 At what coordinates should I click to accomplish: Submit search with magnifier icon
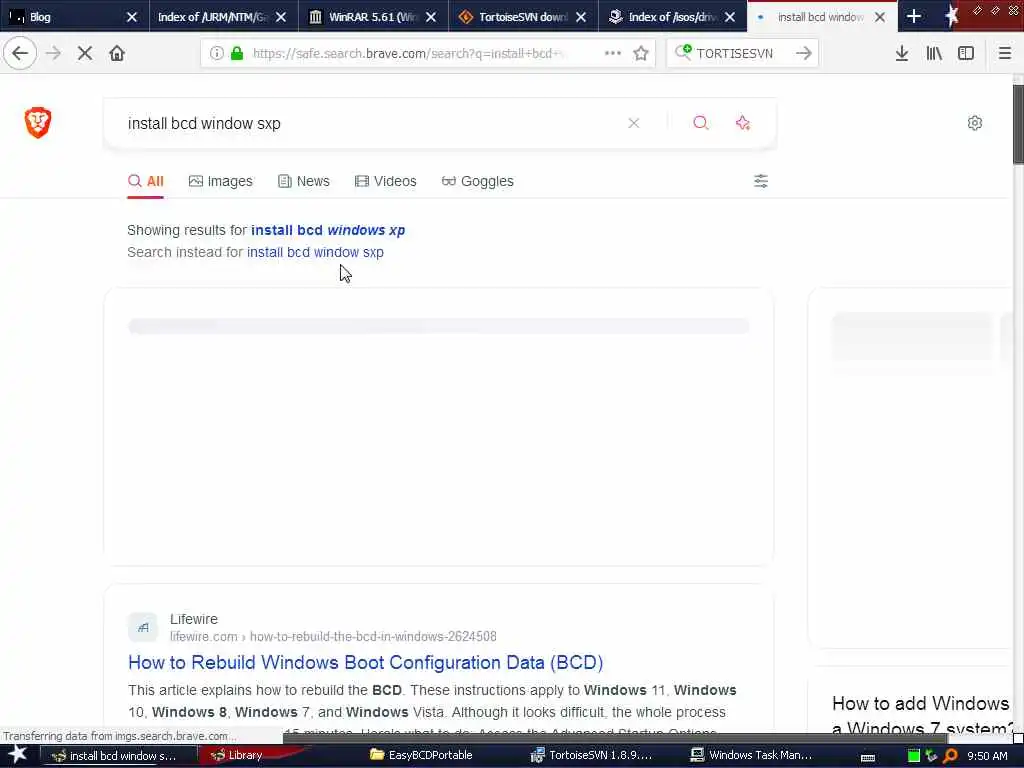tap(701, 123)
